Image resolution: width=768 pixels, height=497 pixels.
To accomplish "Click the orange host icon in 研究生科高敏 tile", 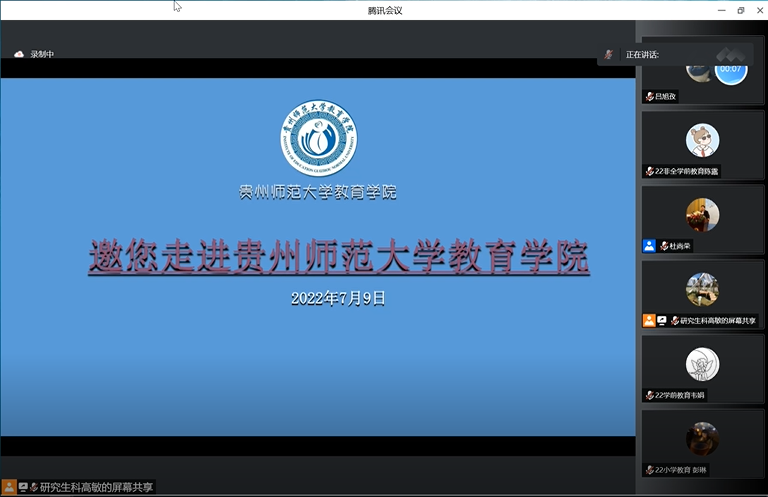I will coord(649,321).
